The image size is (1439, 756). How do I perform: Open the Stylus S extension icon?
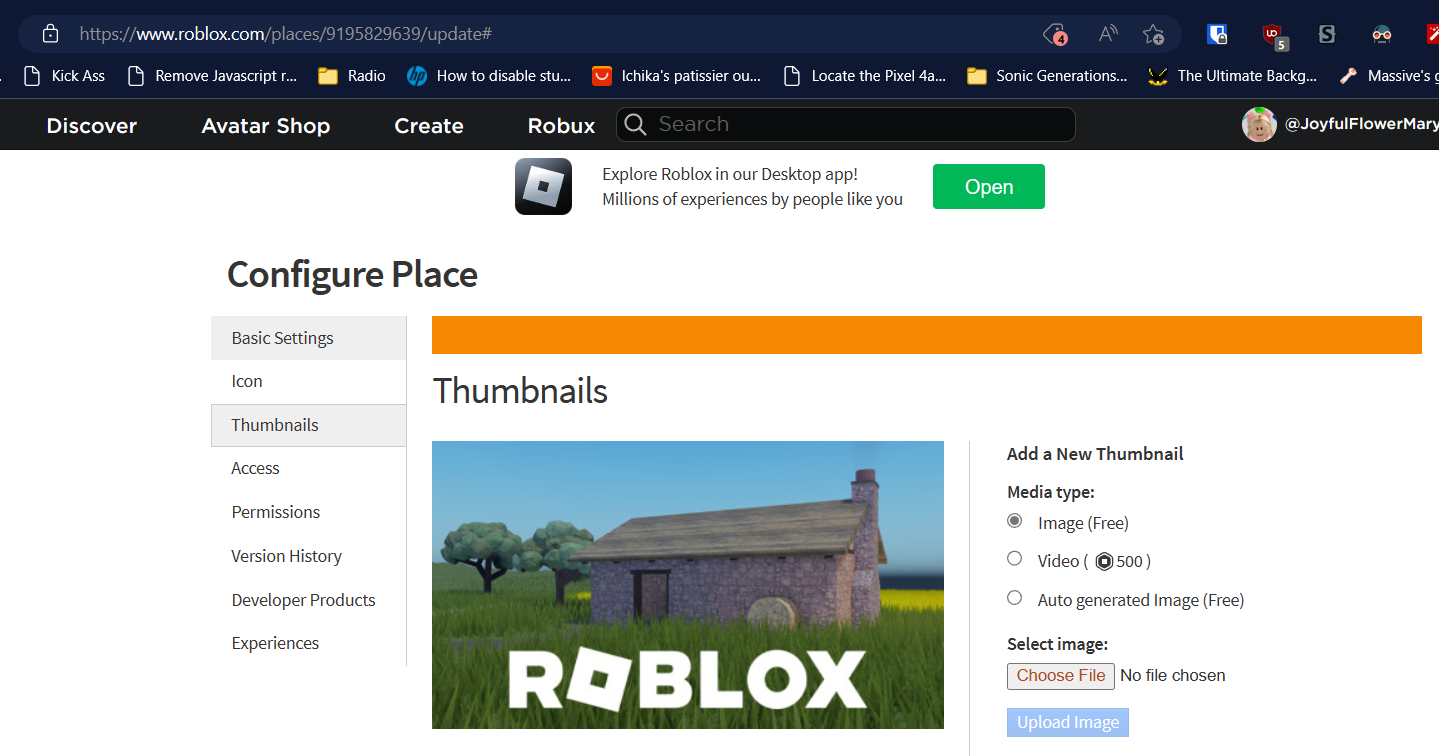coord(1327,34)
